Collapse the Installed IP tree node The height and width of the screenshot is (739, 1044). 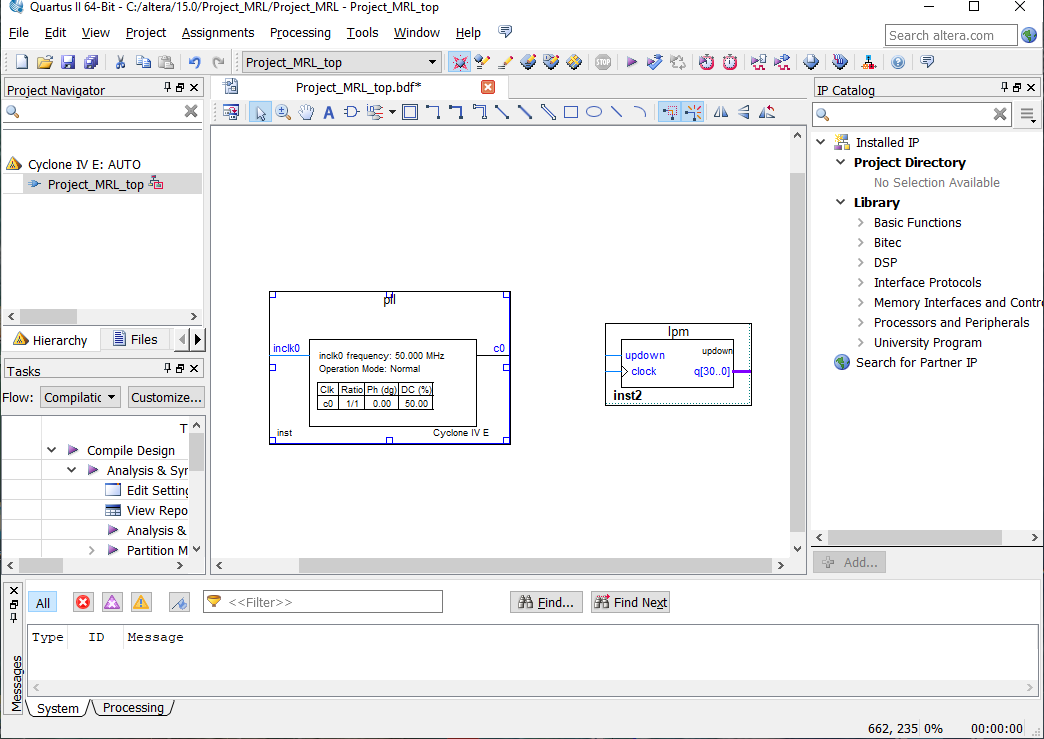[x=821, y=142]
